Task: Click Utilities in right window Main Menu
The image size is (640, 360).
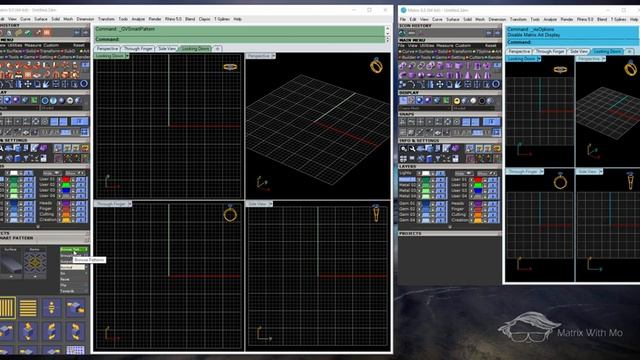Action: (x=427, y=46)
